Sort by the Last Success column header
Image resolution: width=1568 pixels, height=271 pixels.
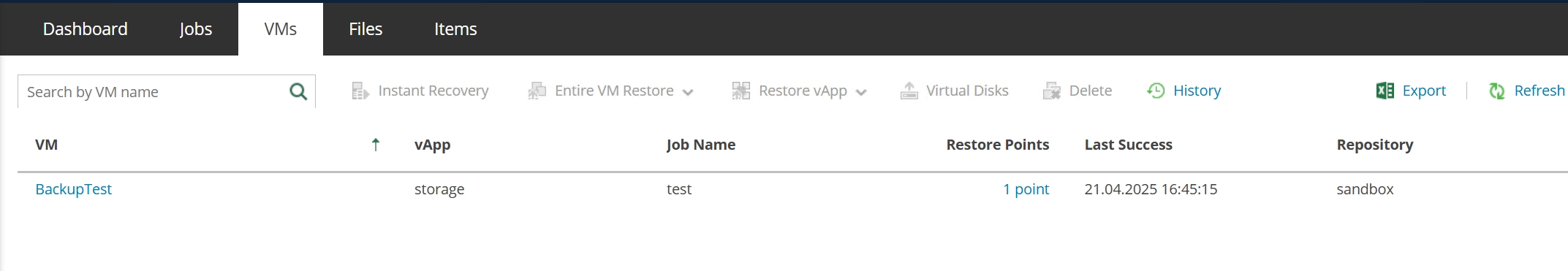(1128, 145)
